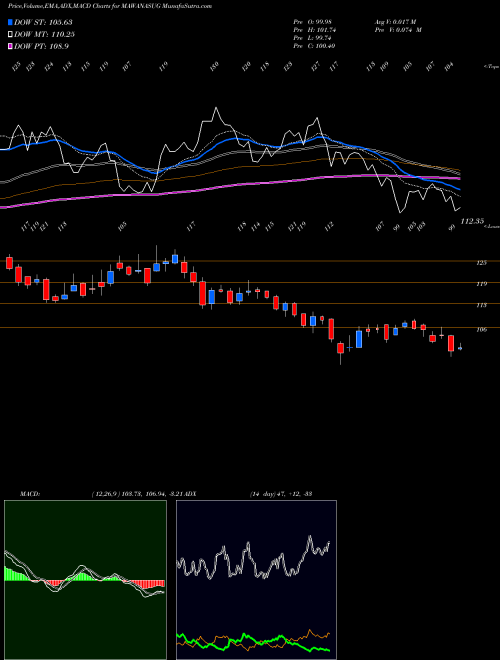Viewport: 500px width, 660px height.
Task: Select the 'DOW PT: 108.9' legend label
Action: coord(41,46)
